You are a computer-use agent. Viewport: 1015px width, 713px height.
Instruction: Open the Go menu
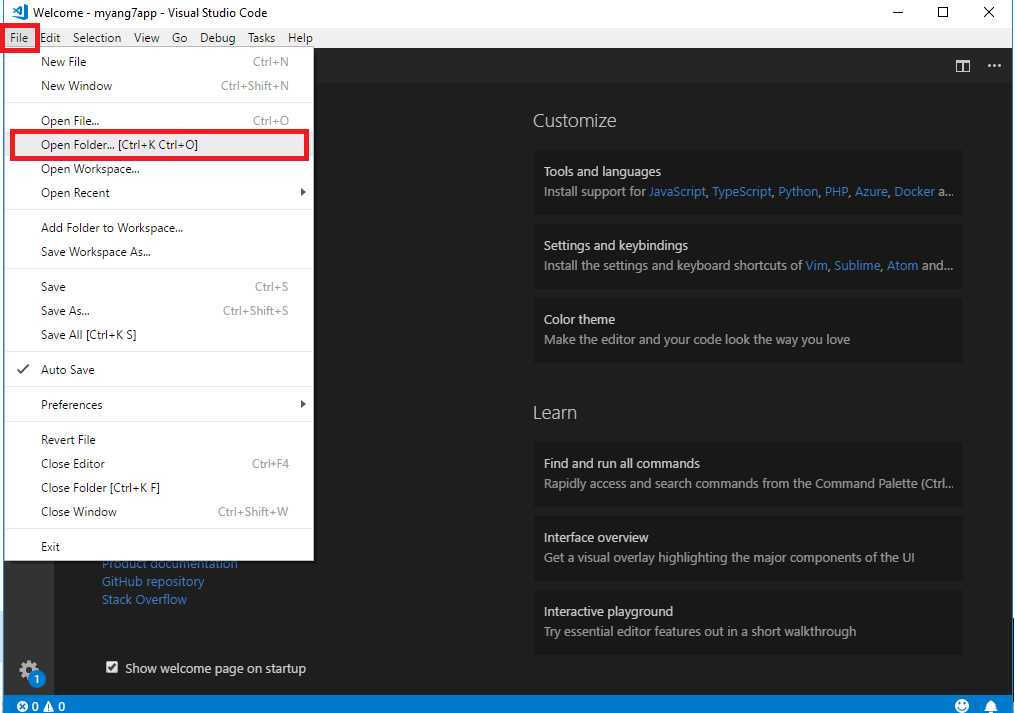tap(179, 38)
